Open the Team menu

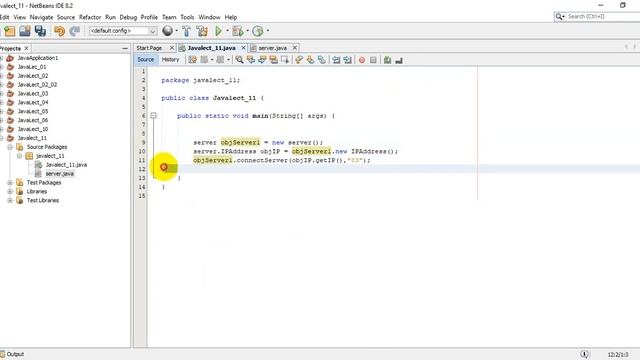tap(169, 17)
